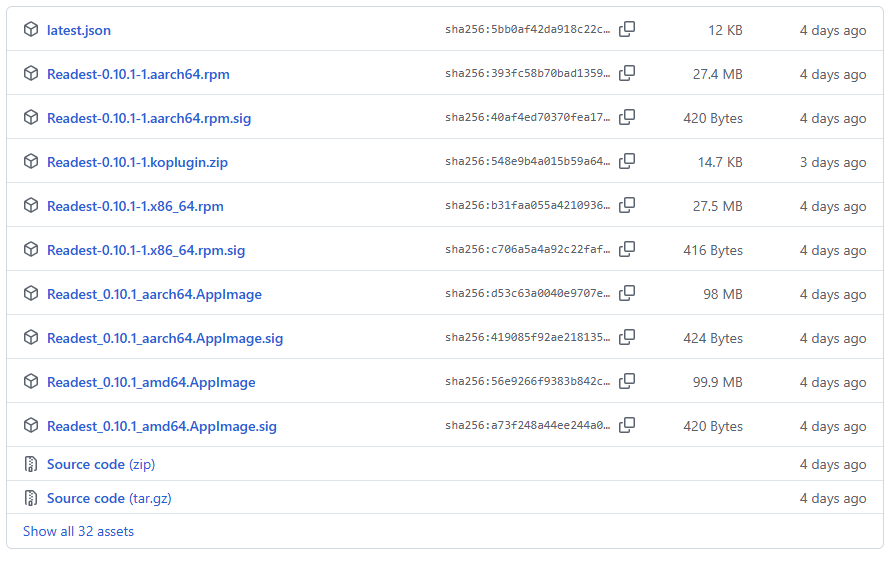Copy hash for Readest_0.10.1_aarch64.AppImage.sig

[x=627, y=338]
